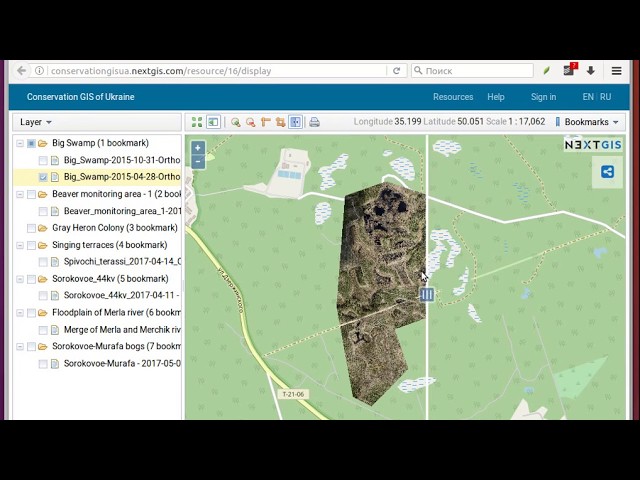640x480 pixels.
Task: Enable the Spivochi_terassi layer checkbox
Action: (x=43, y=262)
